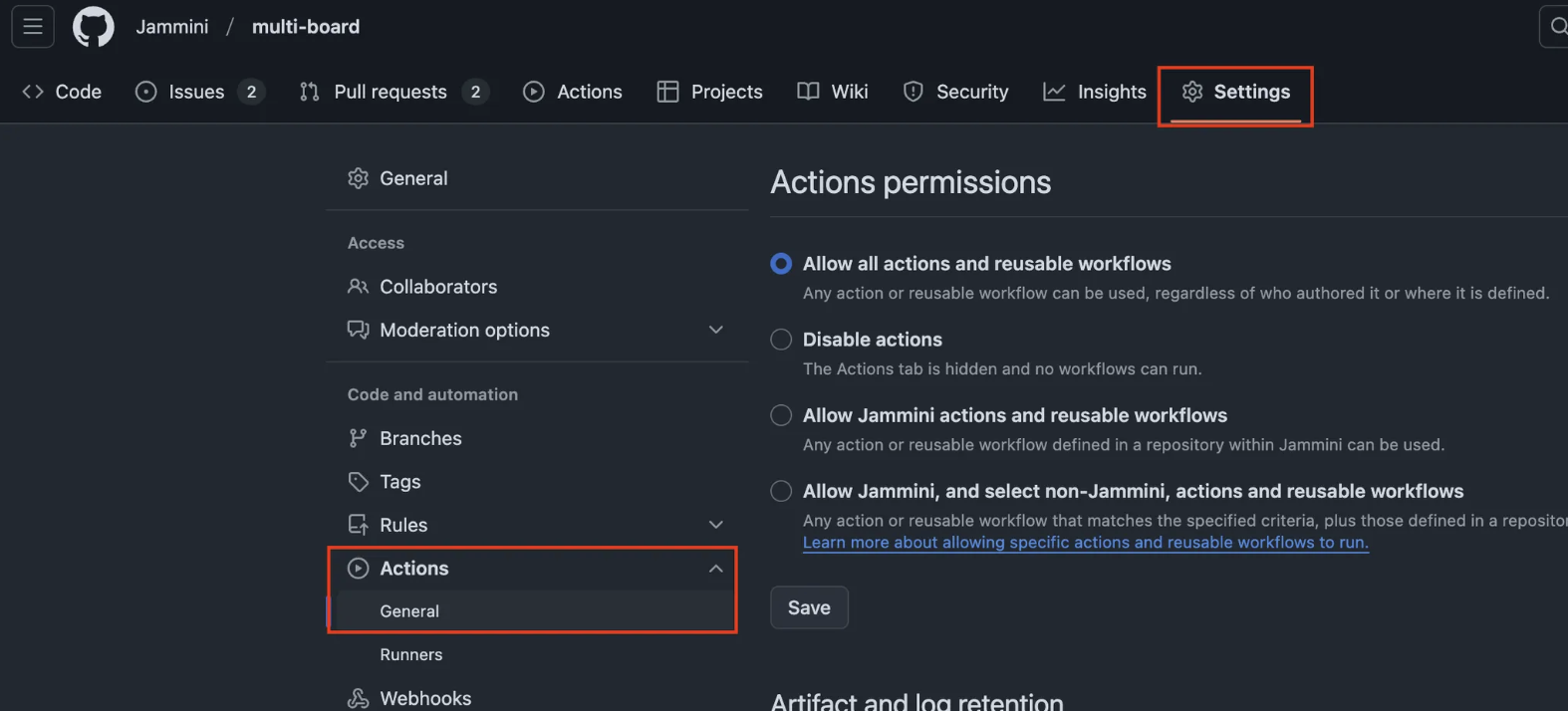The image size is (1568, 711).
Task: Select Allow all actions and reusable workflows
Action: click(781, 264)
